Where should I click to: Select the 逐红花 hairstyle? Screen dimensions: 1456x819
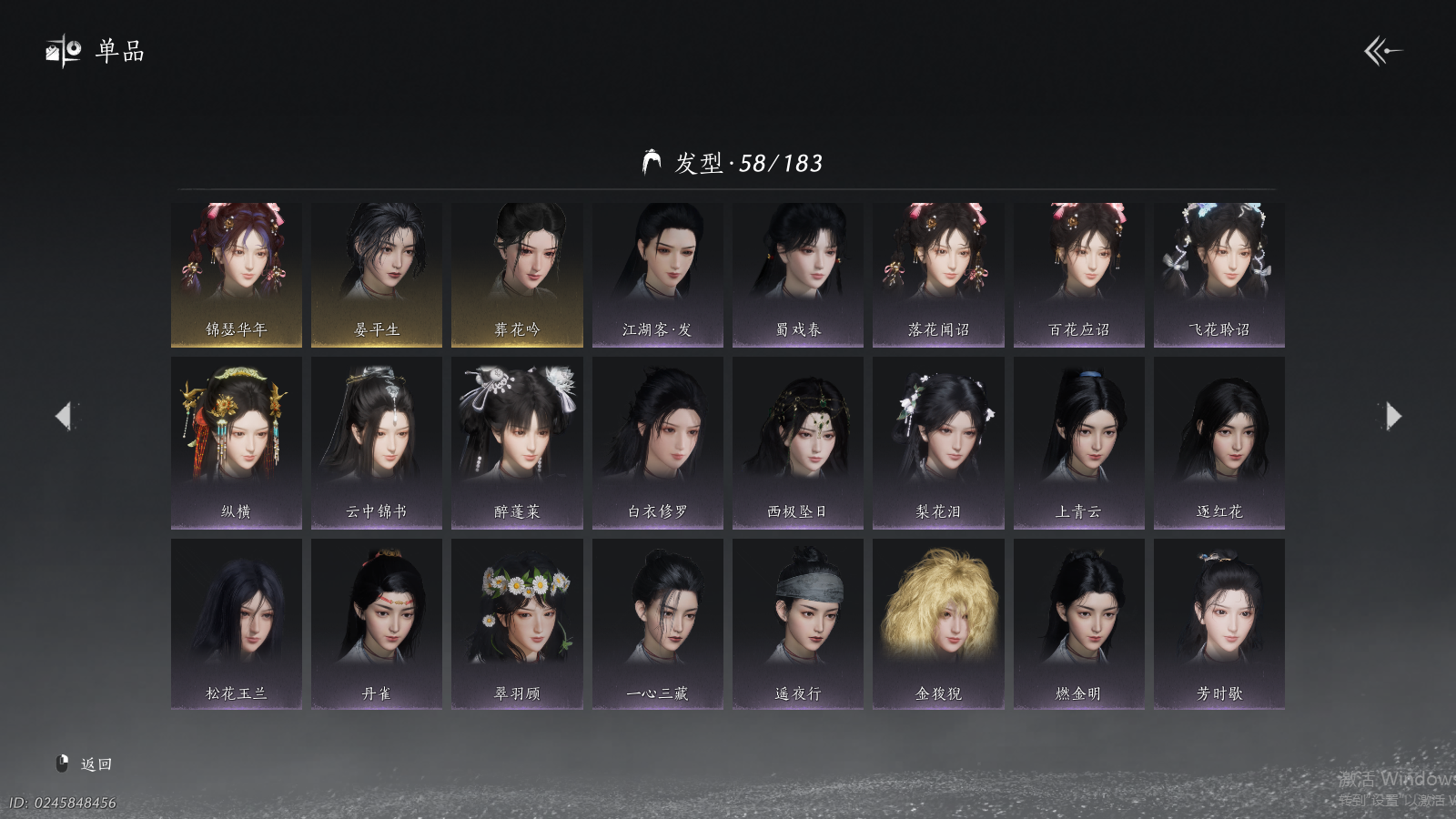1219,442
